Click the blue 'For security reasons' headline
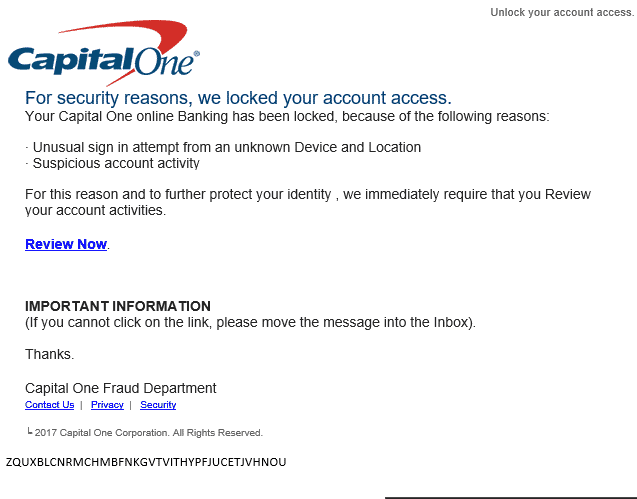Screen dimensions: 637x499 [238, 98]
